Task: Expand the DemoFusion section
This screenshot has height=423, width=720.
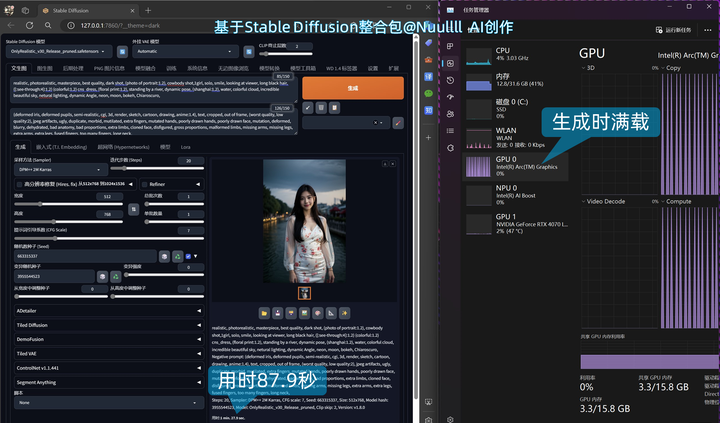Action: click(109, 339)
